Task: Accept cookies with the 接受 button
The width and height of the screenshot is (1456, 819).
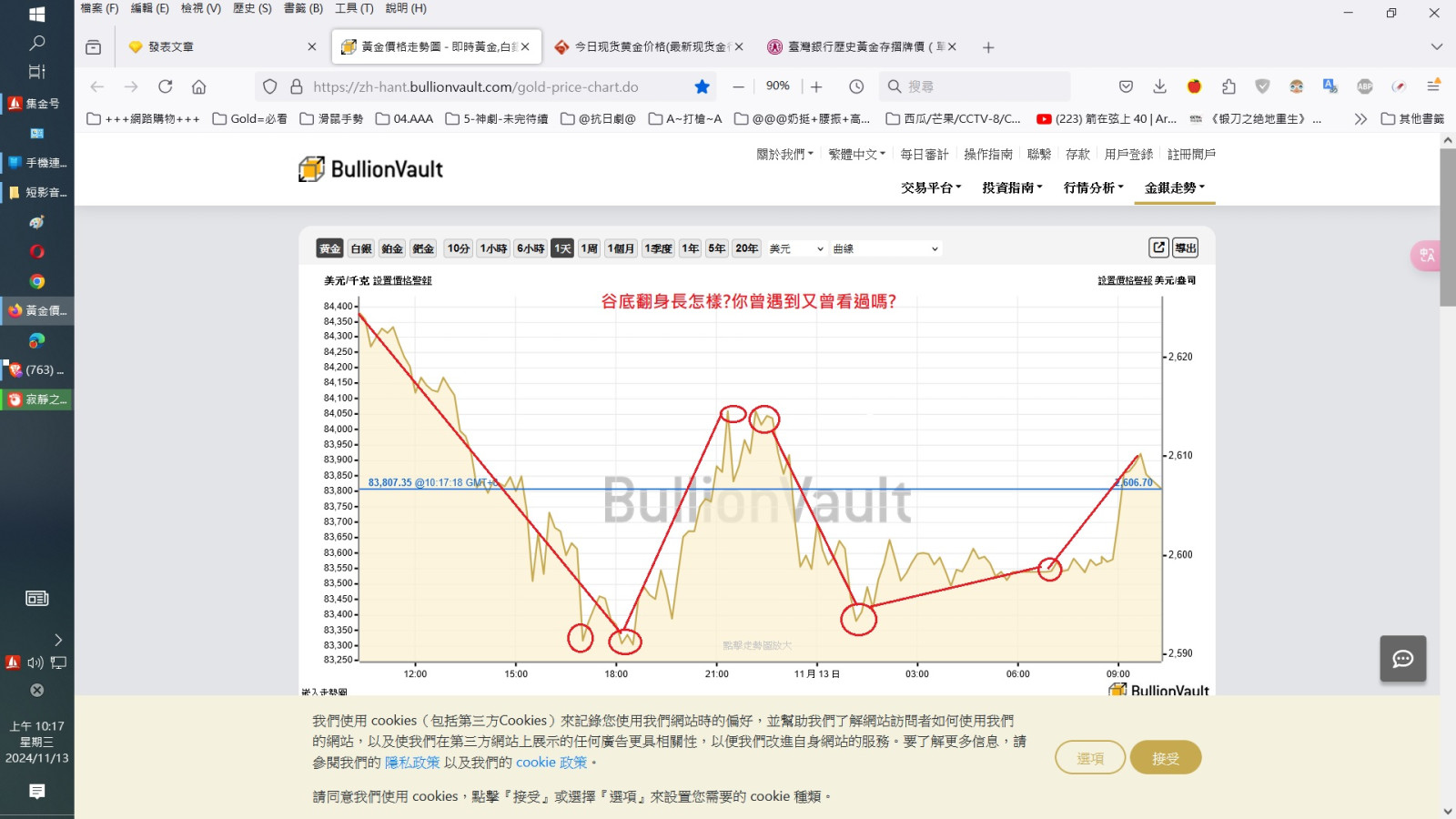Action: click(1165, 758)
